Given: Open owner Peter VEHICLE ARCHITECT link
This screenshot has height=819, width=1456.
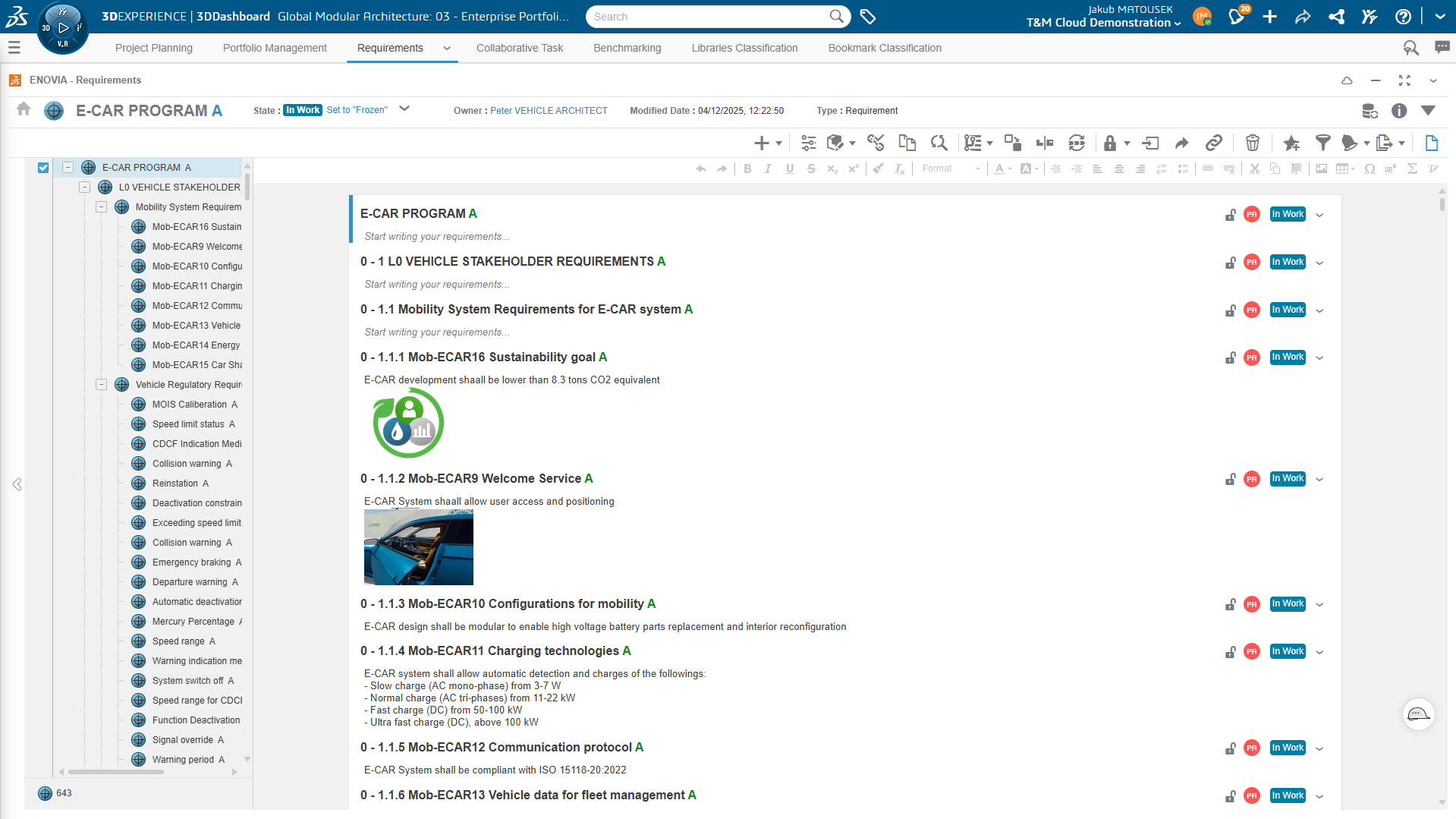Looking at the screenshot, I should [x=549, y=111].
